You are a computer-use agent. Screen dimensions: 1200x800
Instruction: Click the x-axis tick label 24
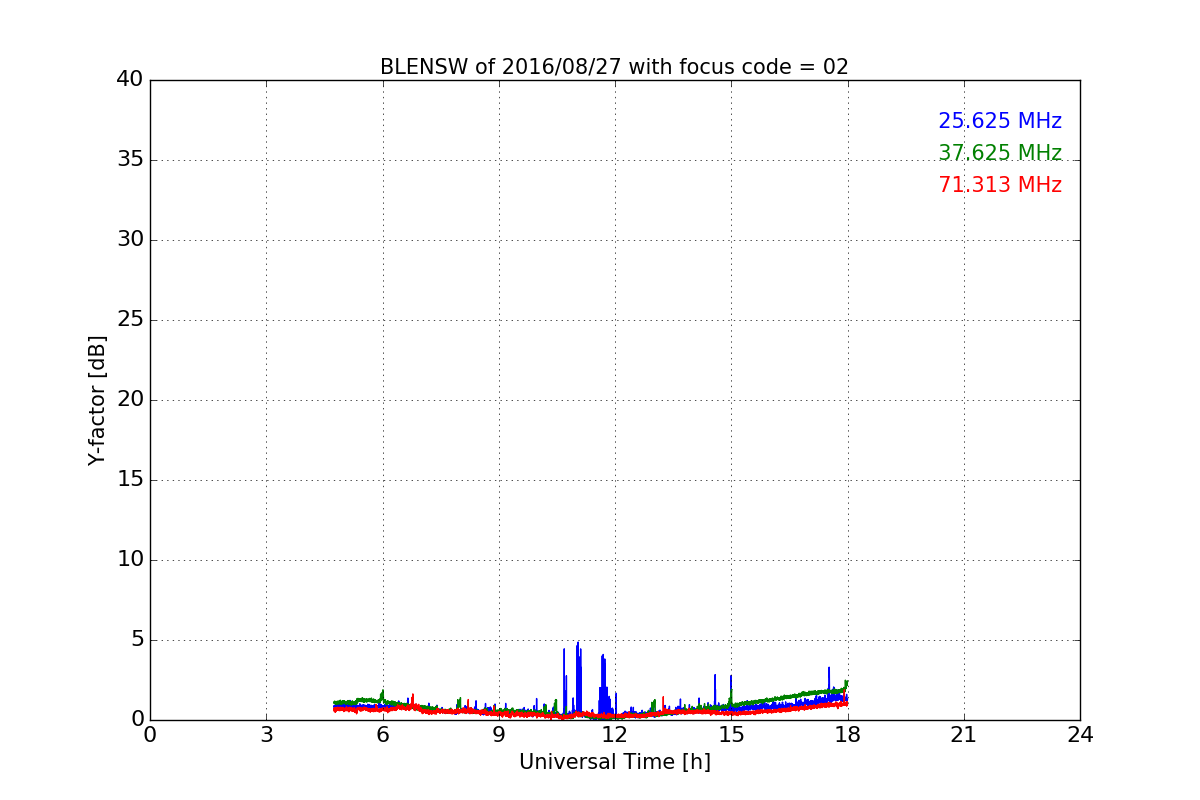coord(1080,734)
